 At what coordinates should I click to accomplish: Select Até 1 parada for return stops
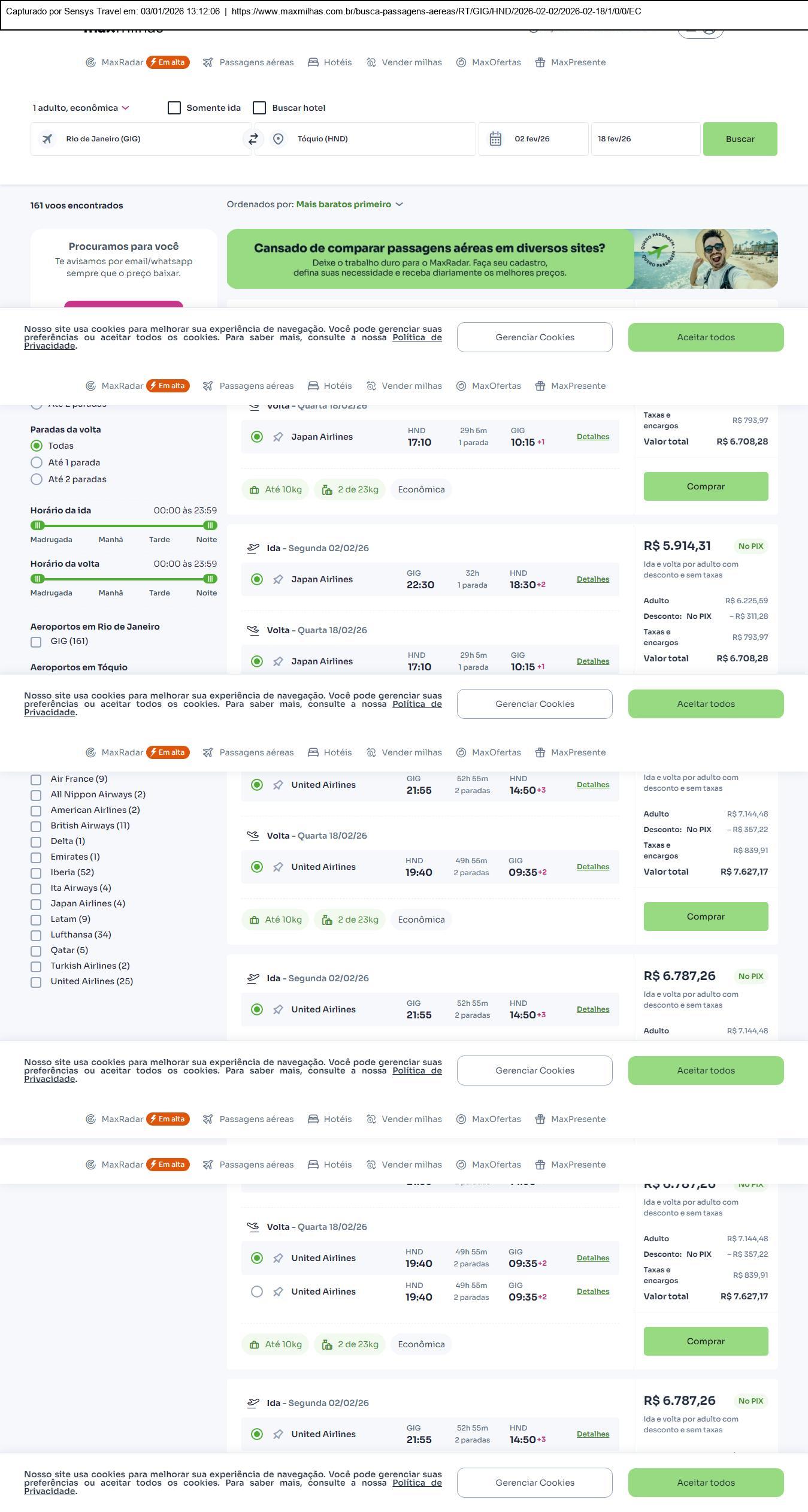37,462
